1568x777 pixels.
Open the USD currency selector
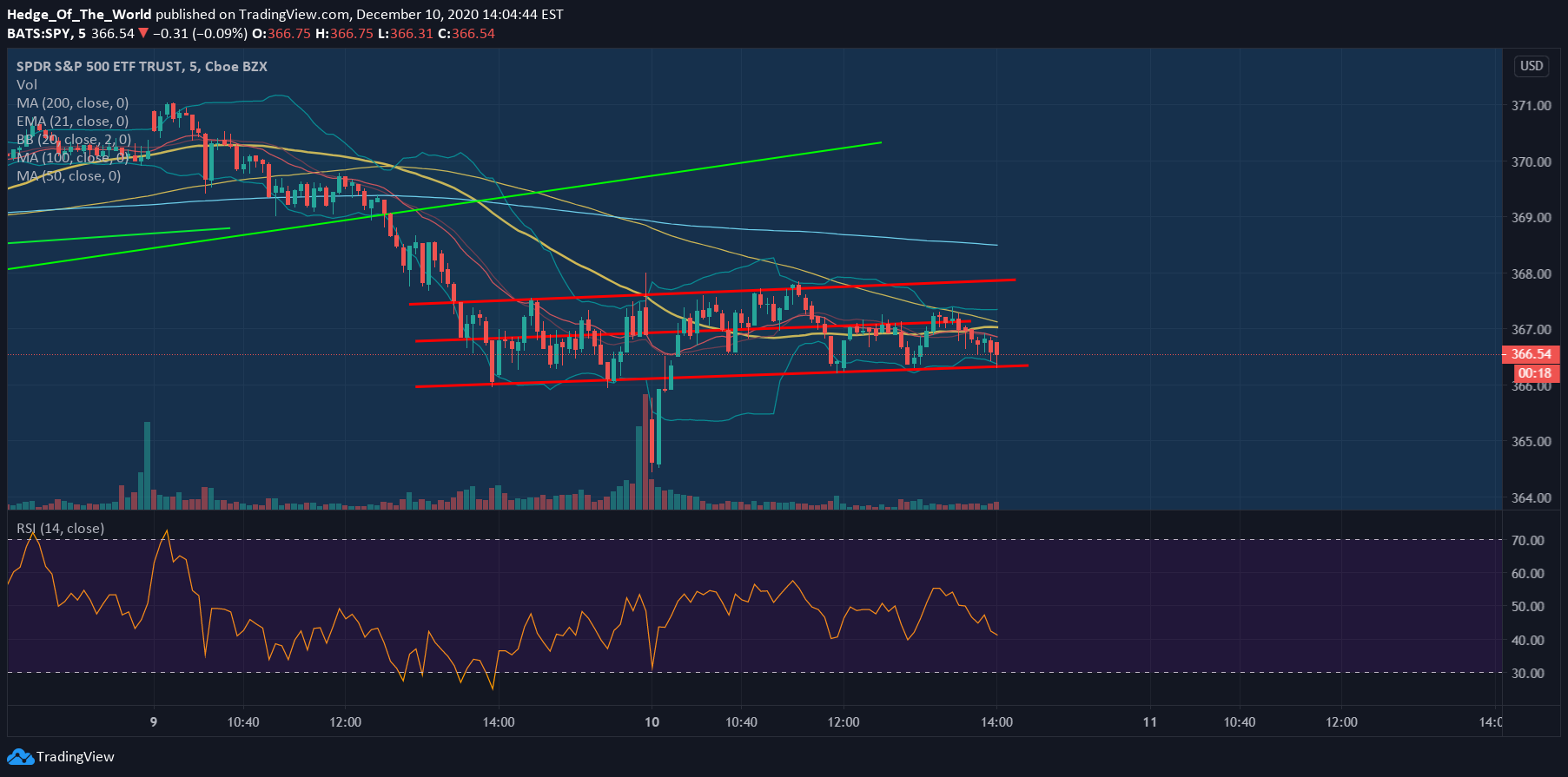1532,66
